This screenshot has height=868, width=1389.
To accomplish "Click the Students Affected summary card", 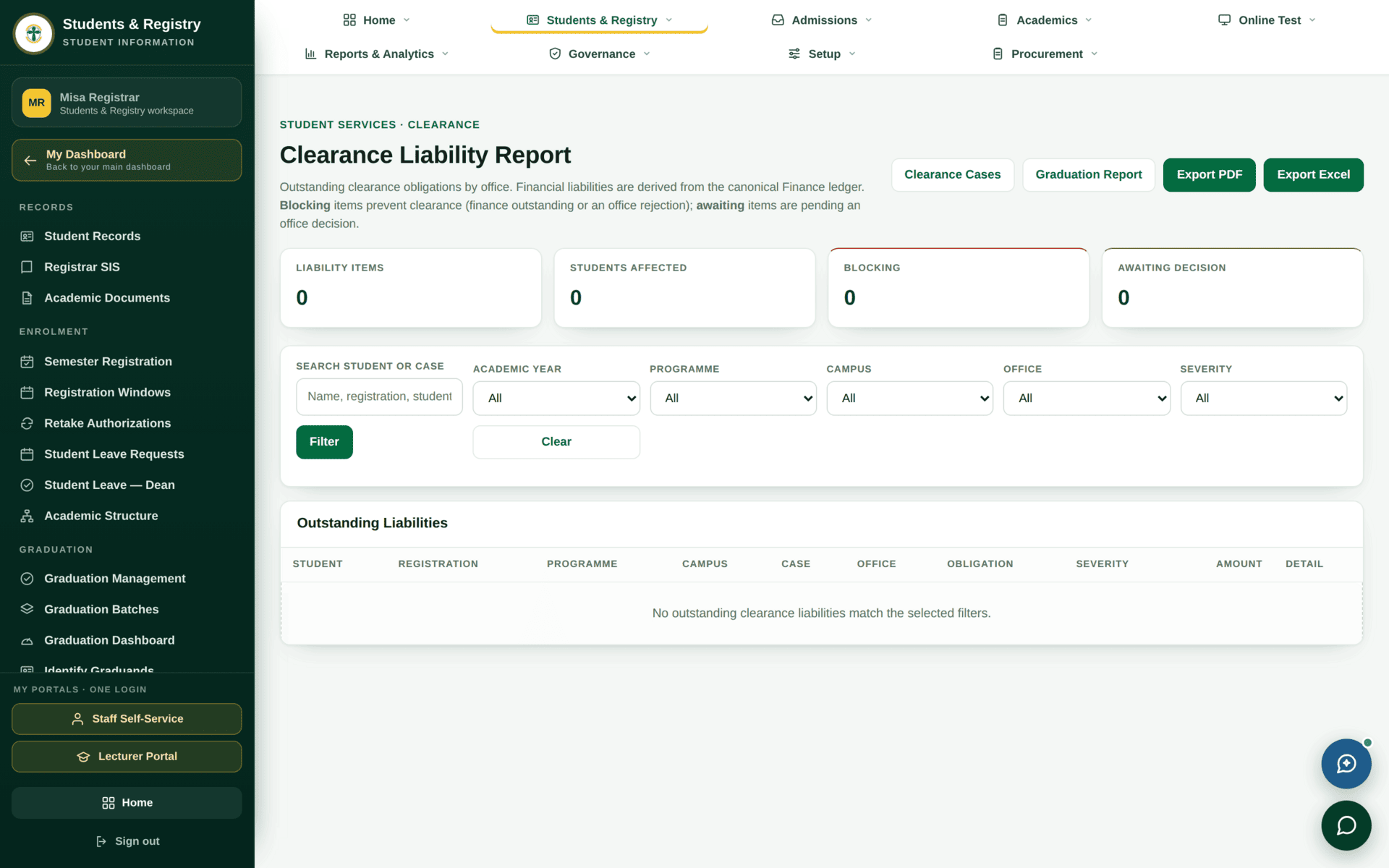I will pos(684,288).
